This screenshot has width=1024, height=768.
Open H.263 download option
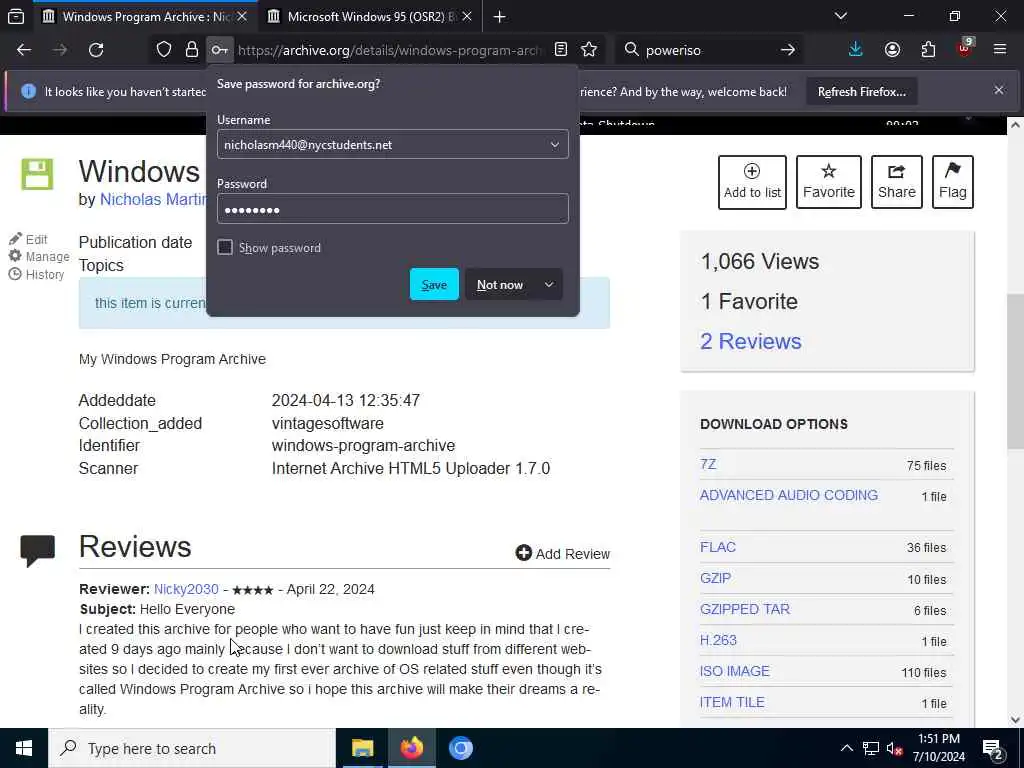(x=718, y=640)
